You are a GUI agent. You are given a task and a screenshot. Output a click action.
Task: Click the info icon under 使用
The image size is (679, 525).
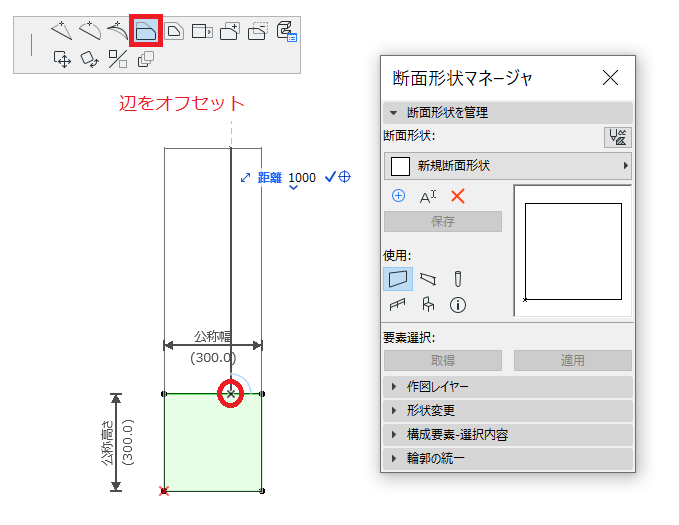pos(458,305)
